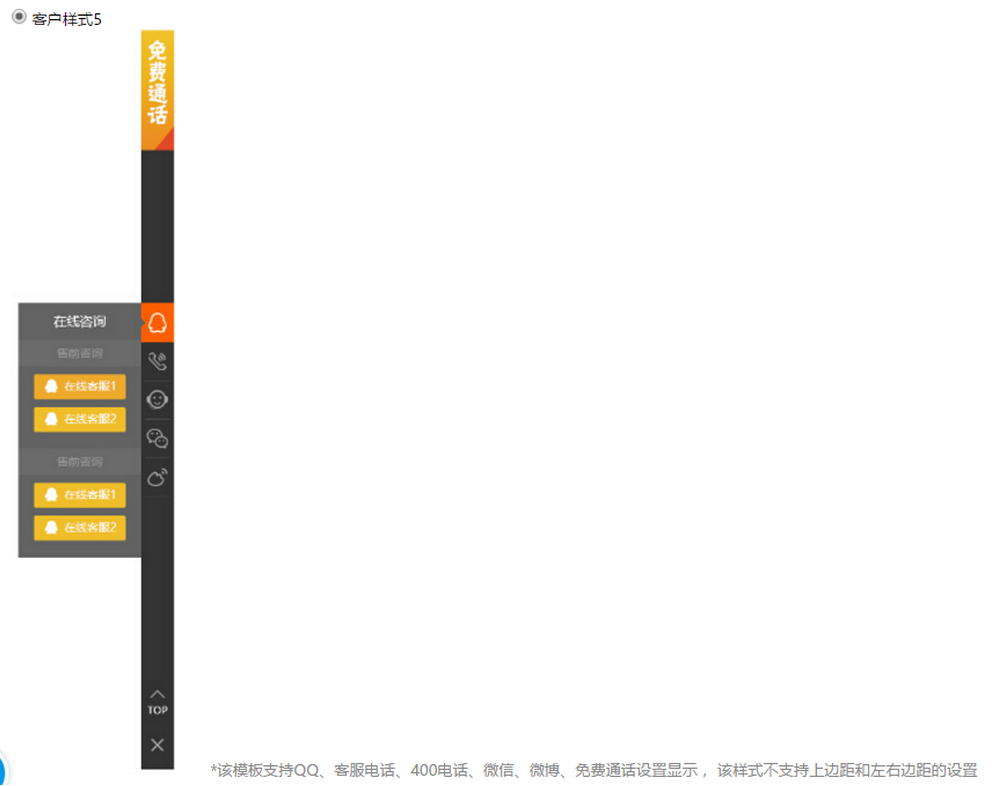Click the 客户样式5 label text
The image size is (1000, 786).
[x=67, y=19]
